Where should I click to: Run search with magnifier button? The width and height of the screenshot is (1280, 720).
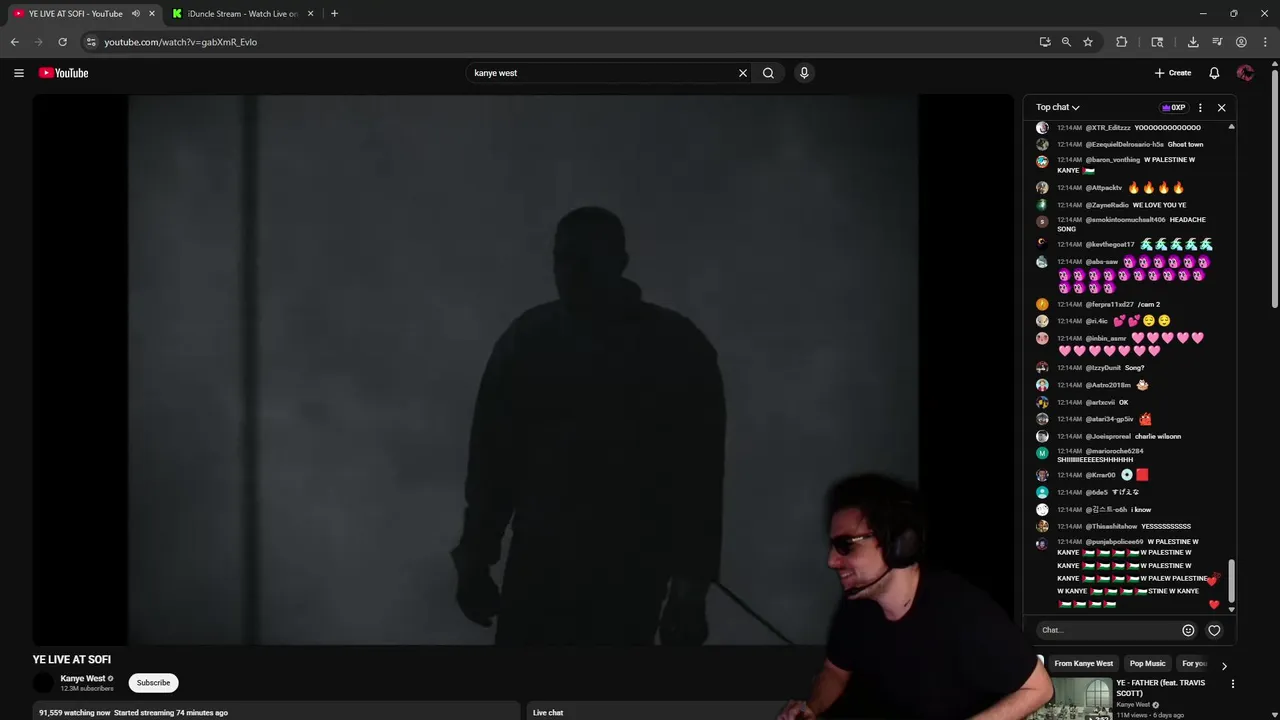click(x=768, y=73)
